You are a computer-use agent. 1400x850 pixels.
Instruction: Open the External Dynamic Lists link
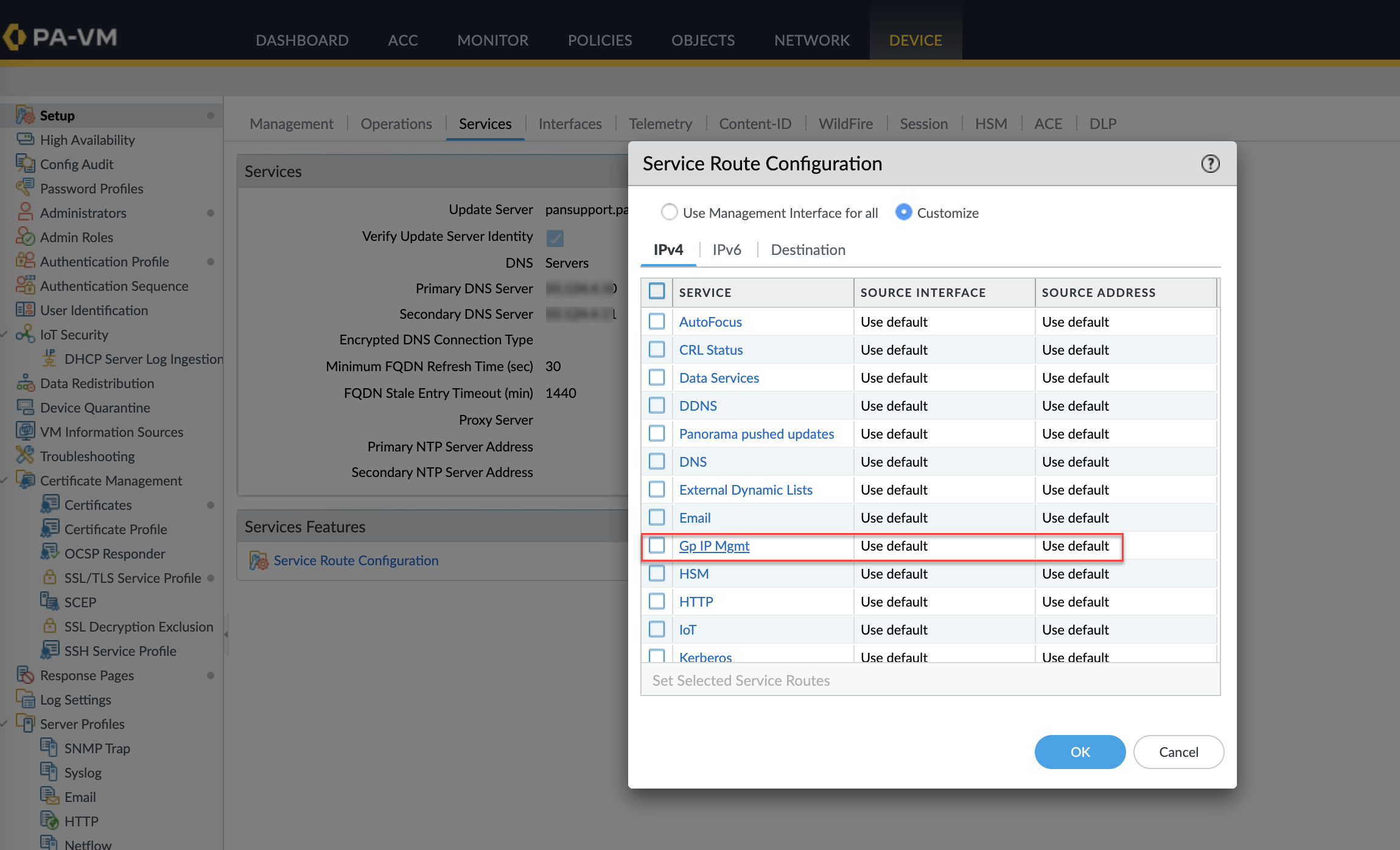click(x=746, y=490)
